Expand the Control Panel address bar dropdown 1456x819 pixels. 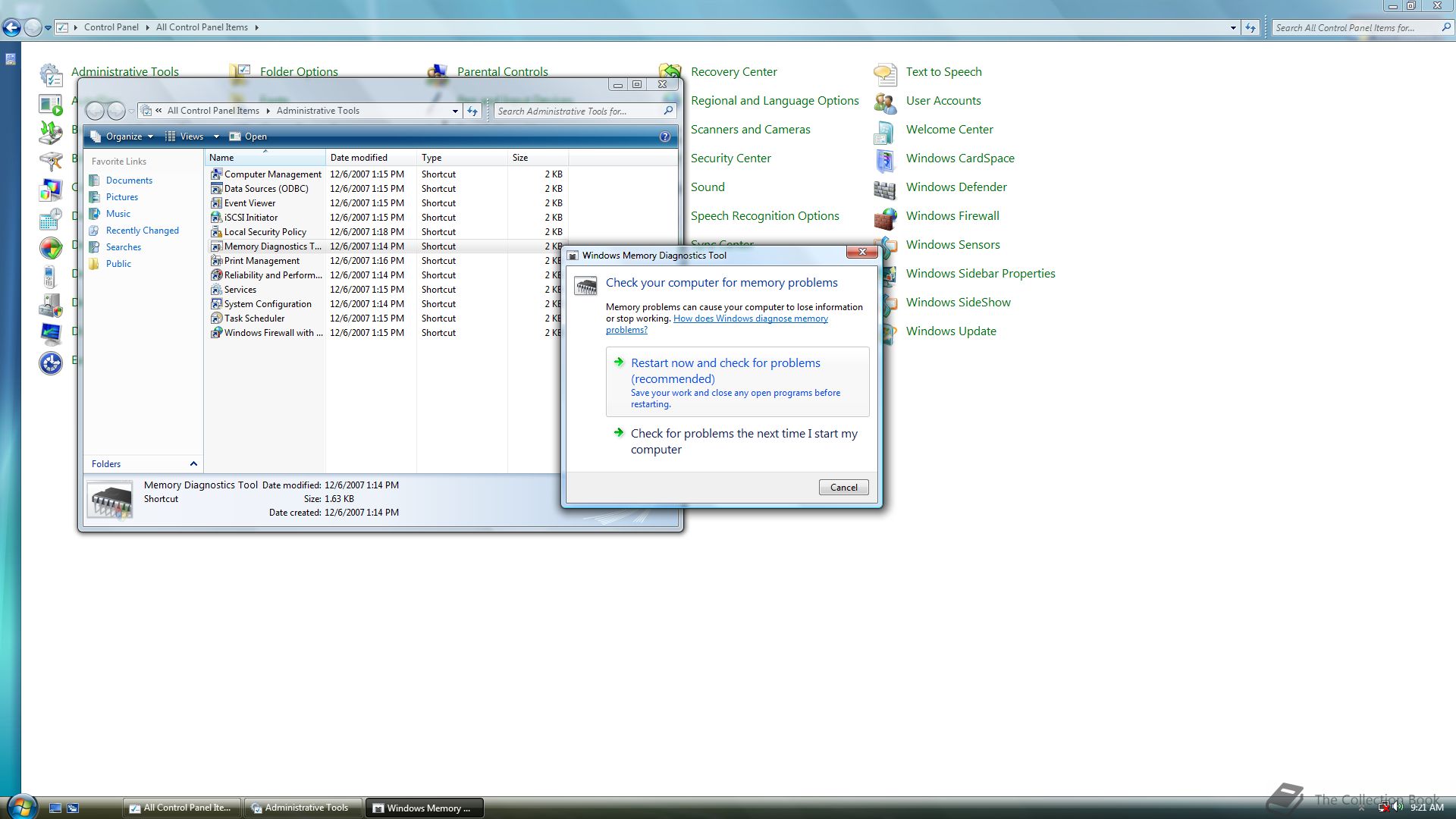[x=1233, y=27]
